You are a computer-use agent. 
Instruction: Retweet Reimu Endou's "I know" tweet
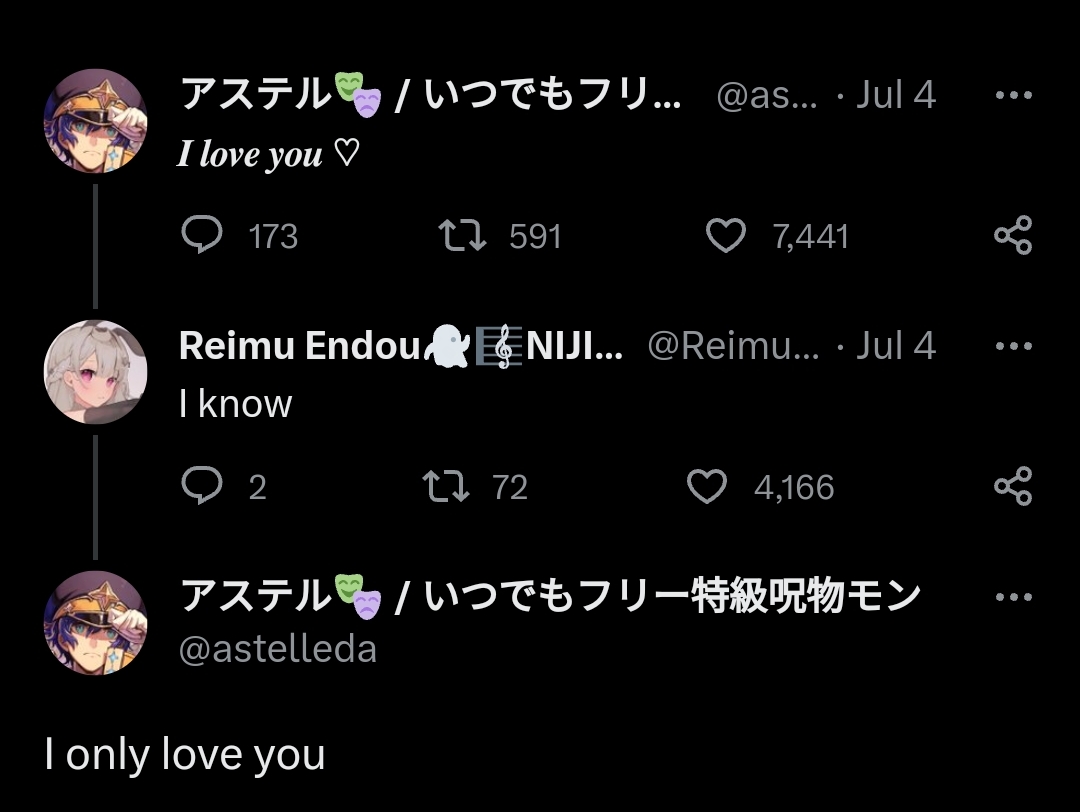click(446, 486)
